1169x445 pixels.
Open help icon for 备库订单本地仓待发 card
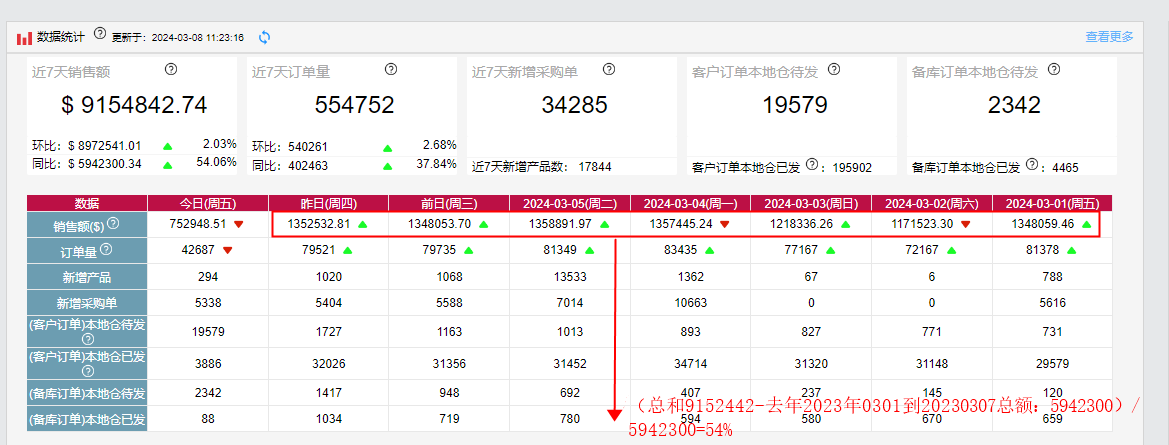(x=1053, y=69)
